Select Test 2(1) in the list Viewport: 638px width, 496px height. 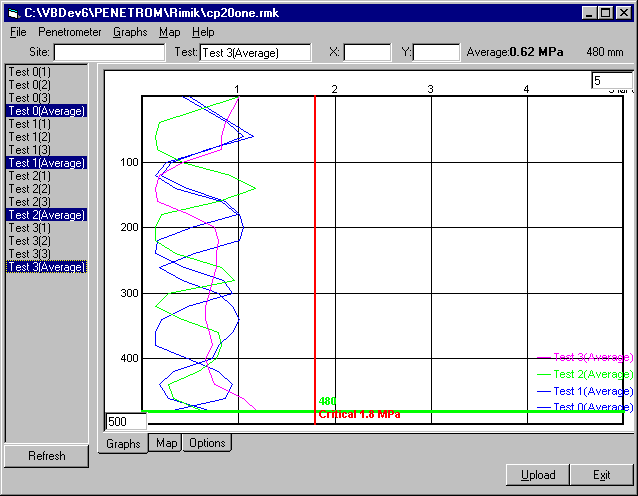click(46, 176)
